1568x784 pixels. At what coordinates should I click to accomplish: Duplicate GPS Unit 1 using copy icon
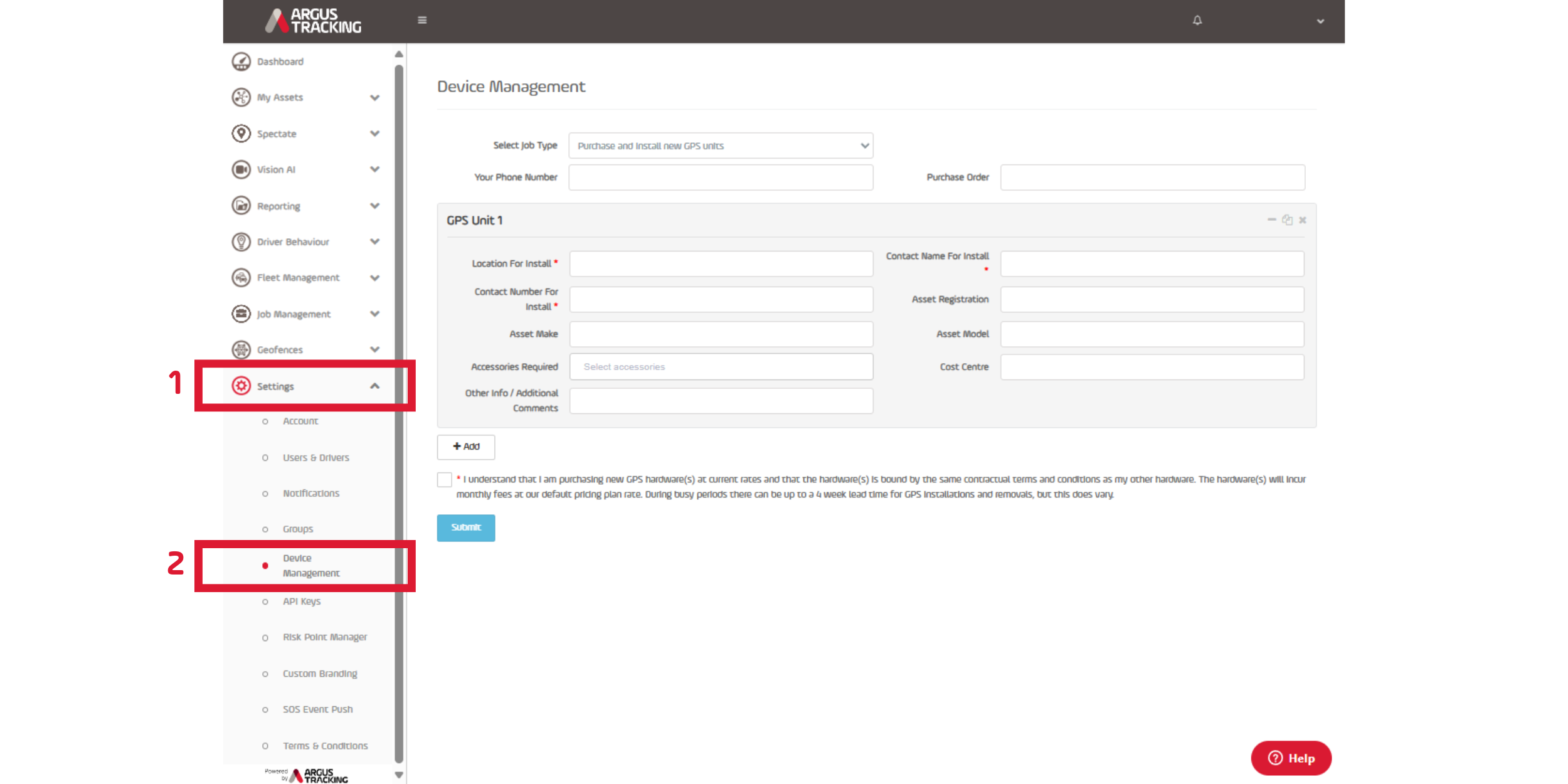(1288, 220)
